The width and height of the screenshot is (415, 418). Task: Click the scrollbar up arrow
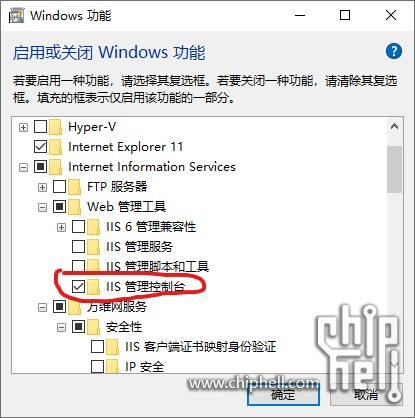pyautogui.click(x=394, y=126)
